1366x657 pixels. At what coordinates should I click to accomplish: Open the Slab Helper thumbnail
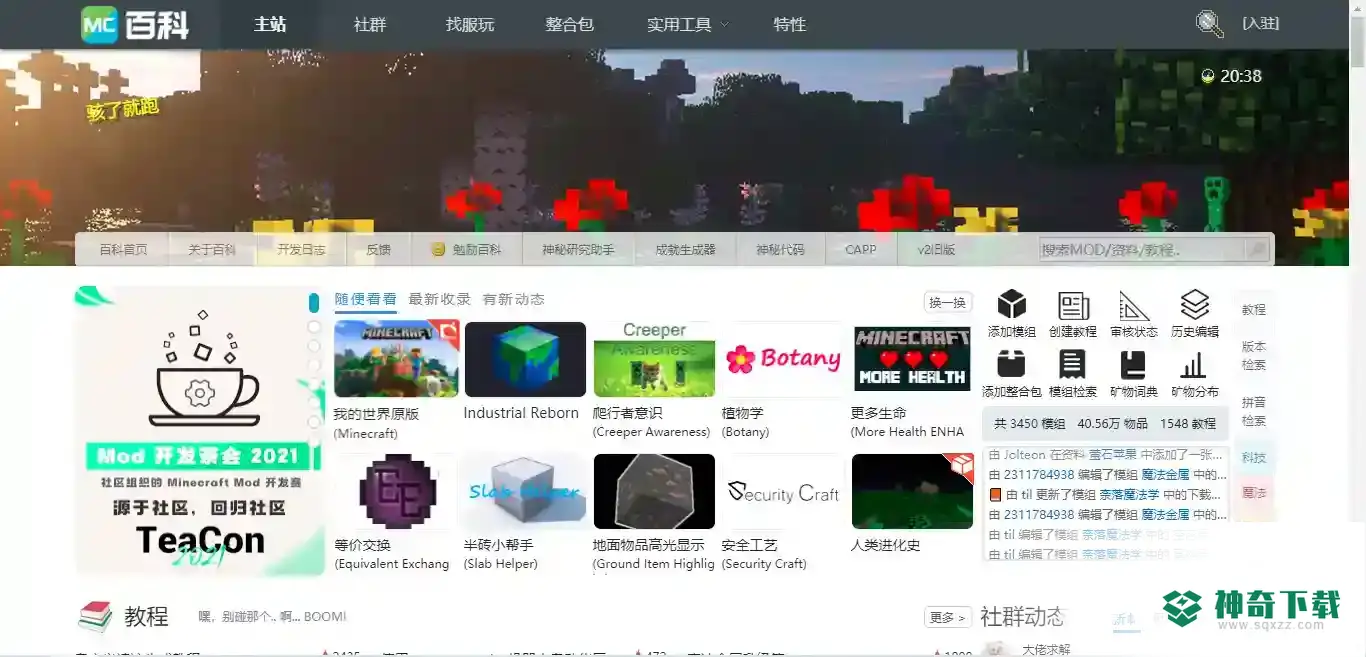525,491
